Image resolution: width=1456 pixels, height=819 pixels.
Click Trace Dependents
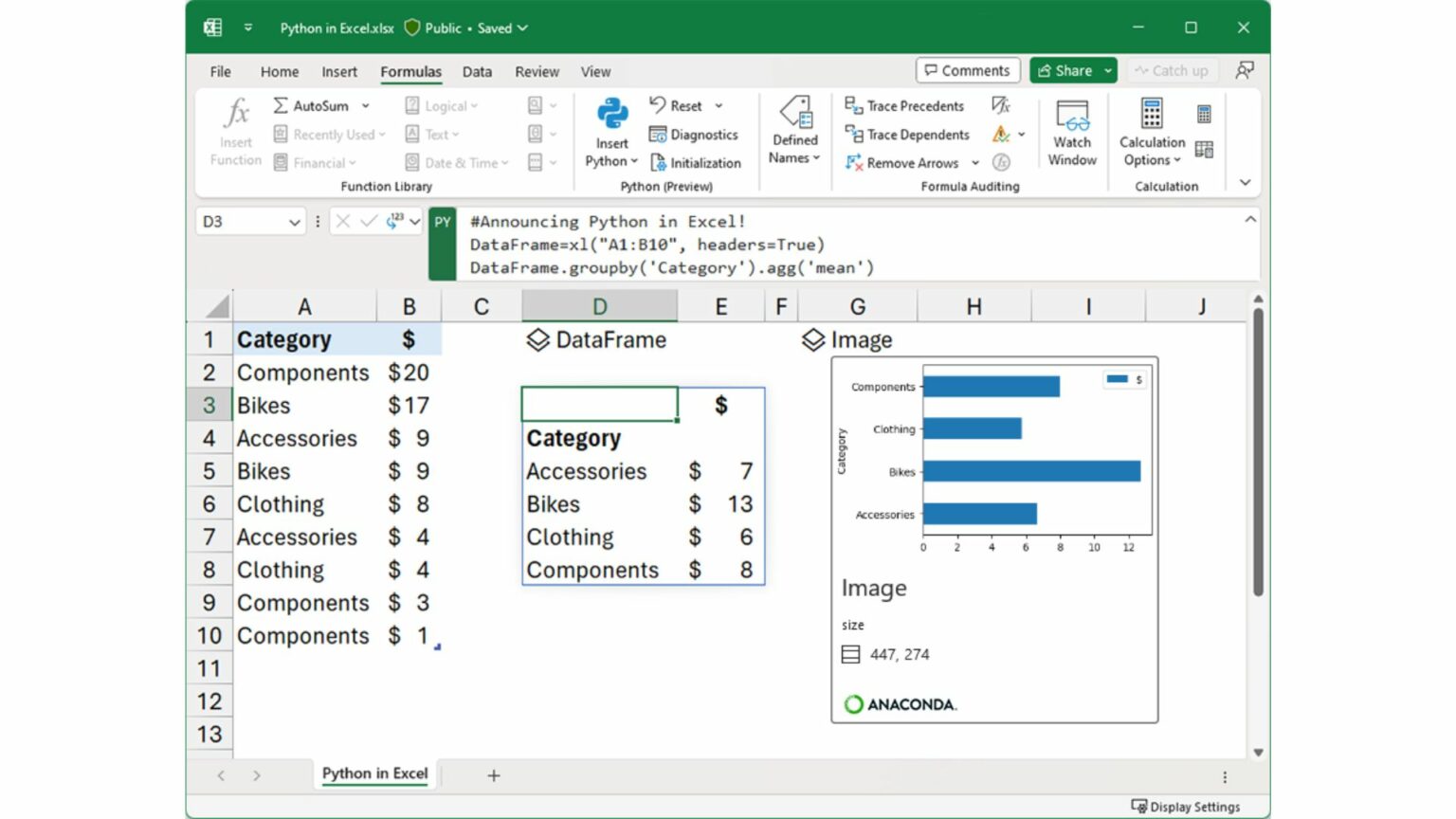(906, 135)
